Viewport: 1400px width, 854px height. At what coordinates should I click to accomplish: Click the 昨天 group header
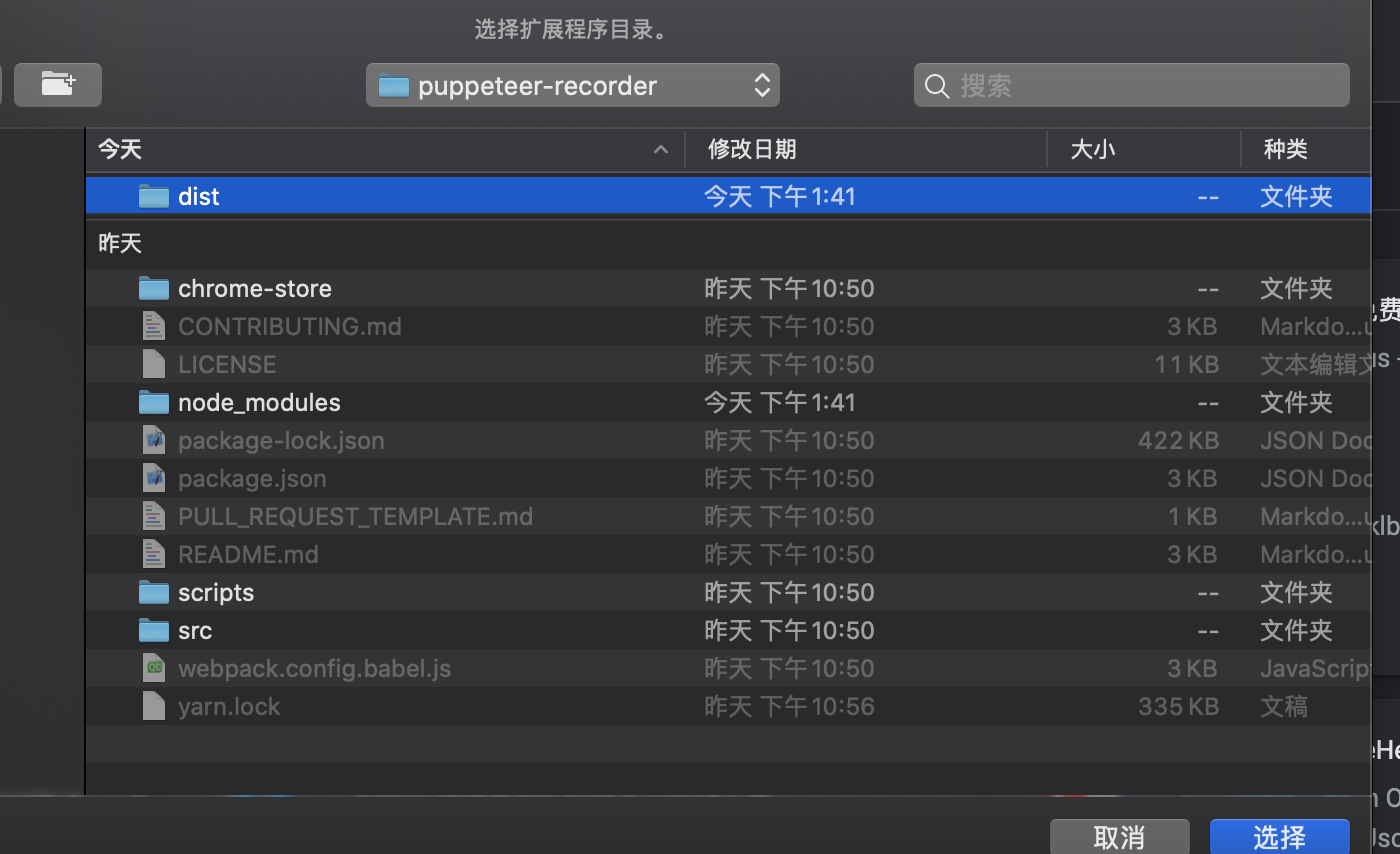click(x=120, y=243)
